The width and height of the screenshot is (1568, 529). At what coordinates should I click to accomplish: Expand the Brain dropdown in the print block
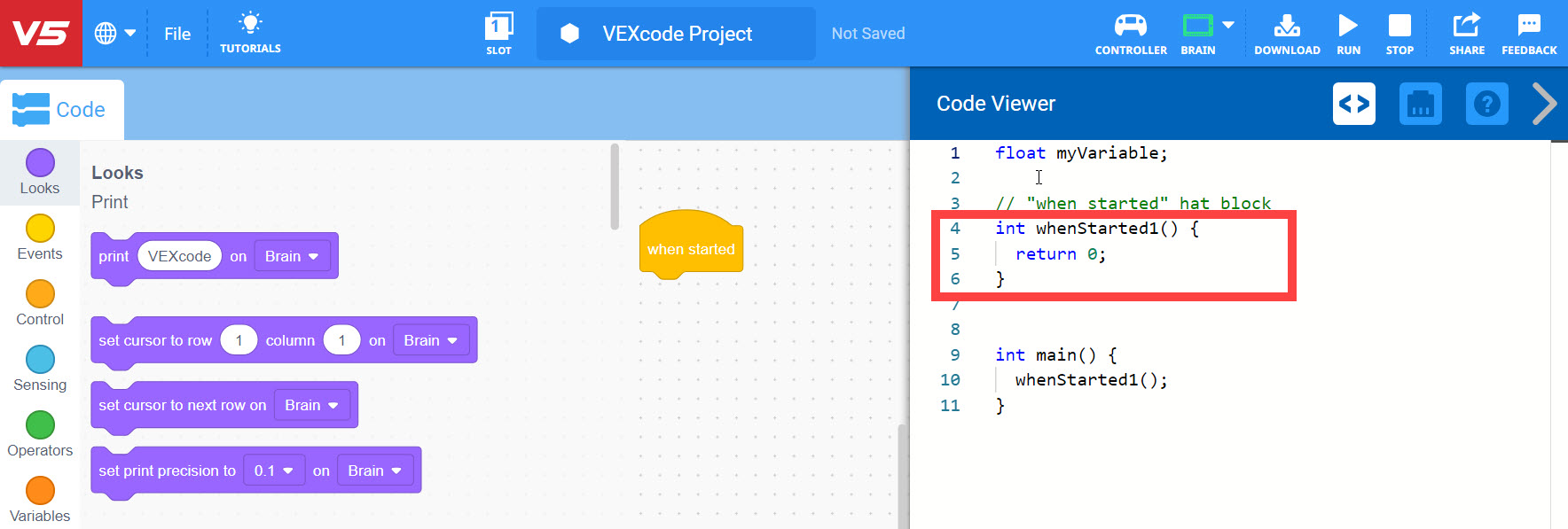click(292, 256)
